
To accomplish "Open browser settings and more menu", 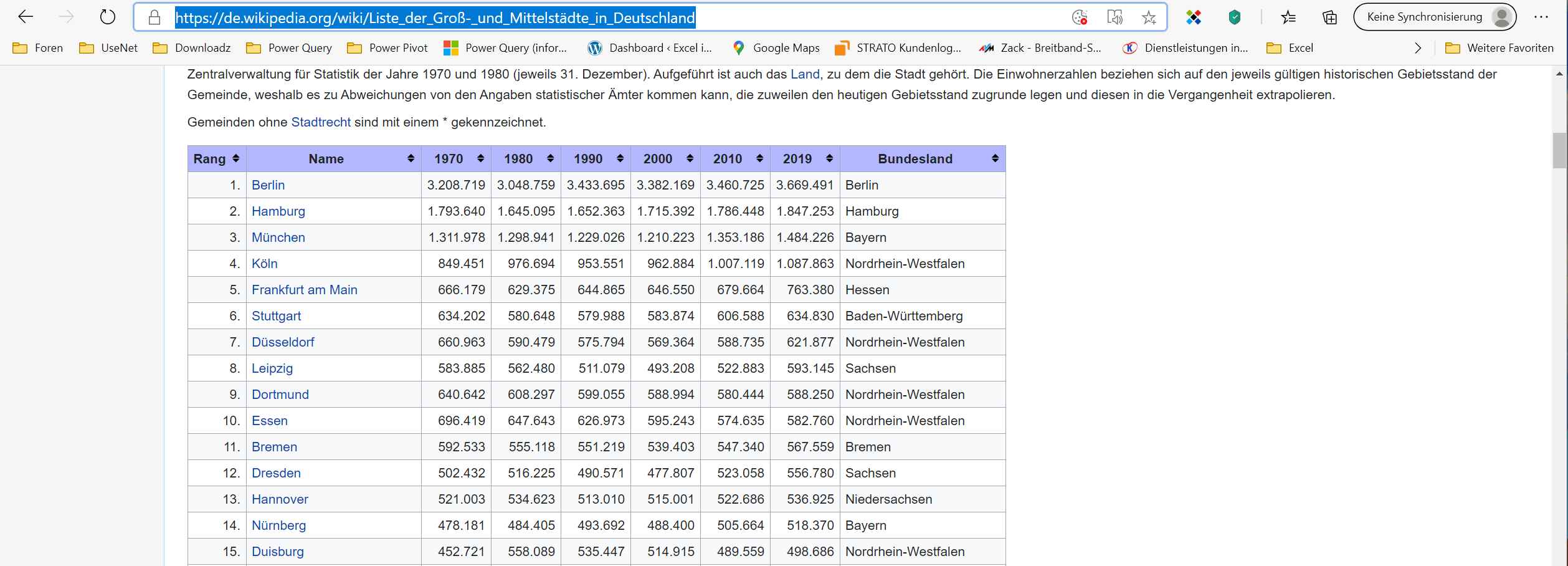I will tap(1541, 17).
